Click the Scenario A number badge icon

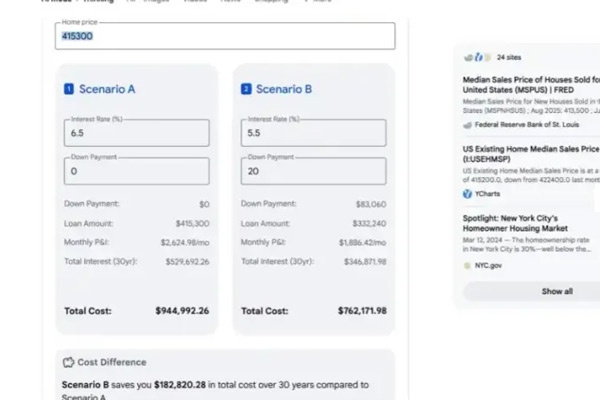coord(69,89)
